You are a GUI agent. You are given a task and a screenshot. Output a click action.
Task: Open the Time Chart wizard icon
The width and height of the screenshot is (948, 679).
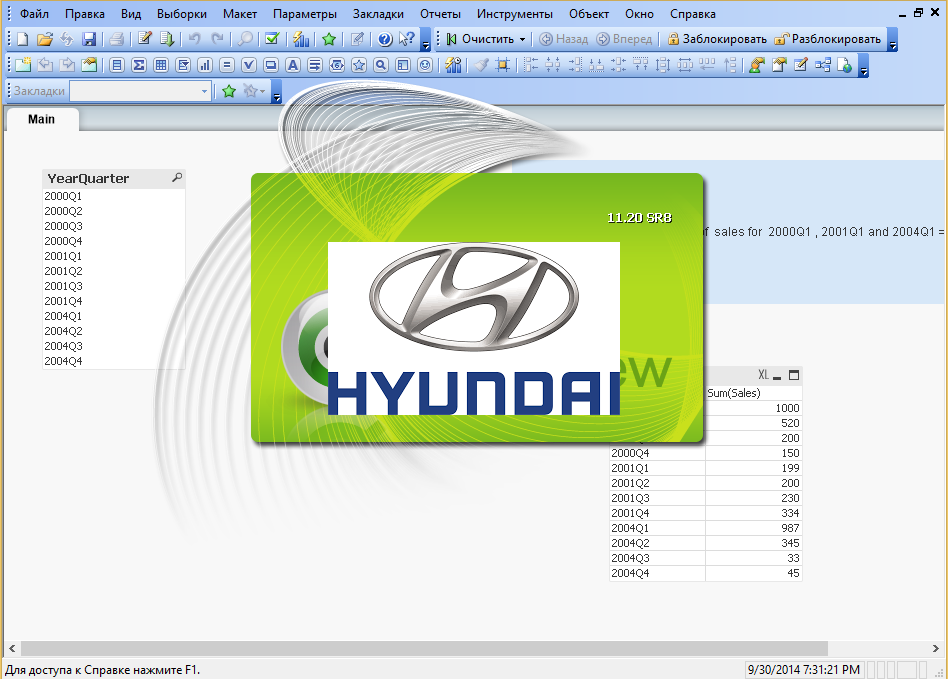tap(453, 65)
